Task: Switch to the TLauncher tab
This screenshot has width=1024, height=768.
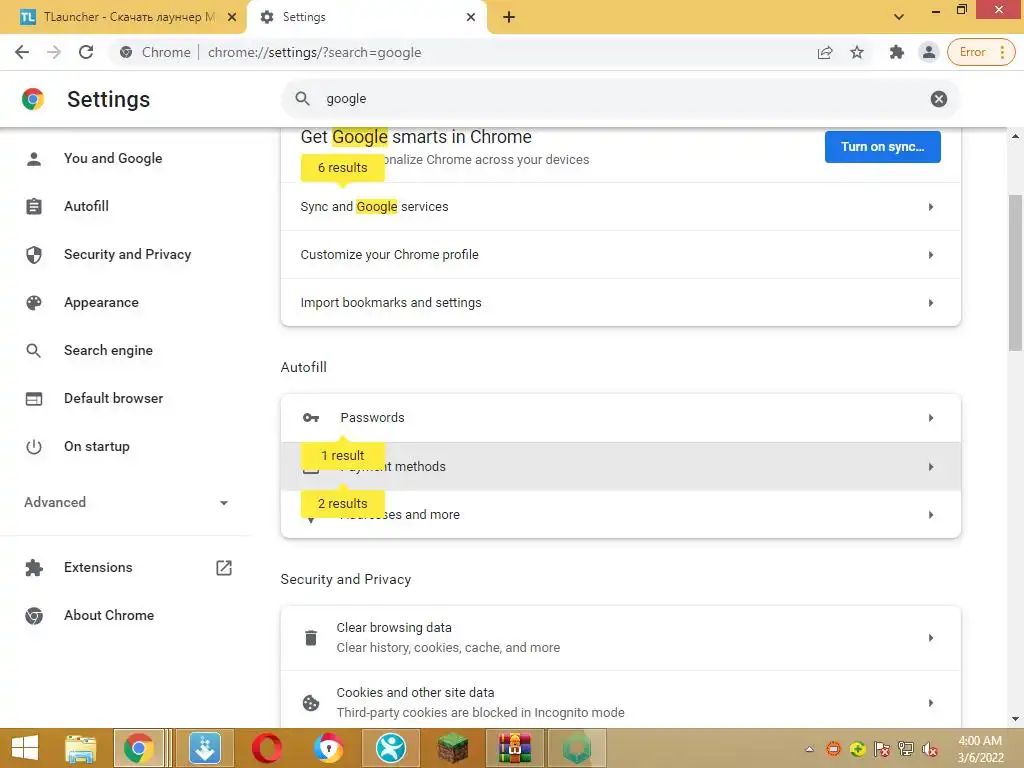Action: click(x=121, y=17)
